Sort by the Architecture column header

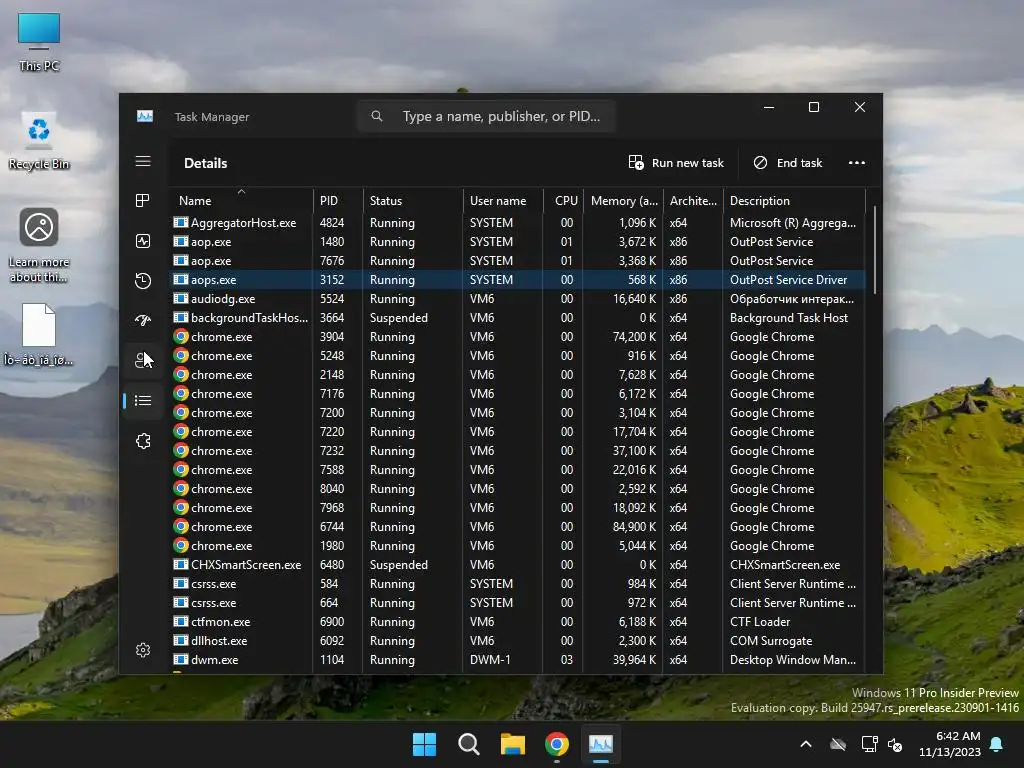pos(693,200)
